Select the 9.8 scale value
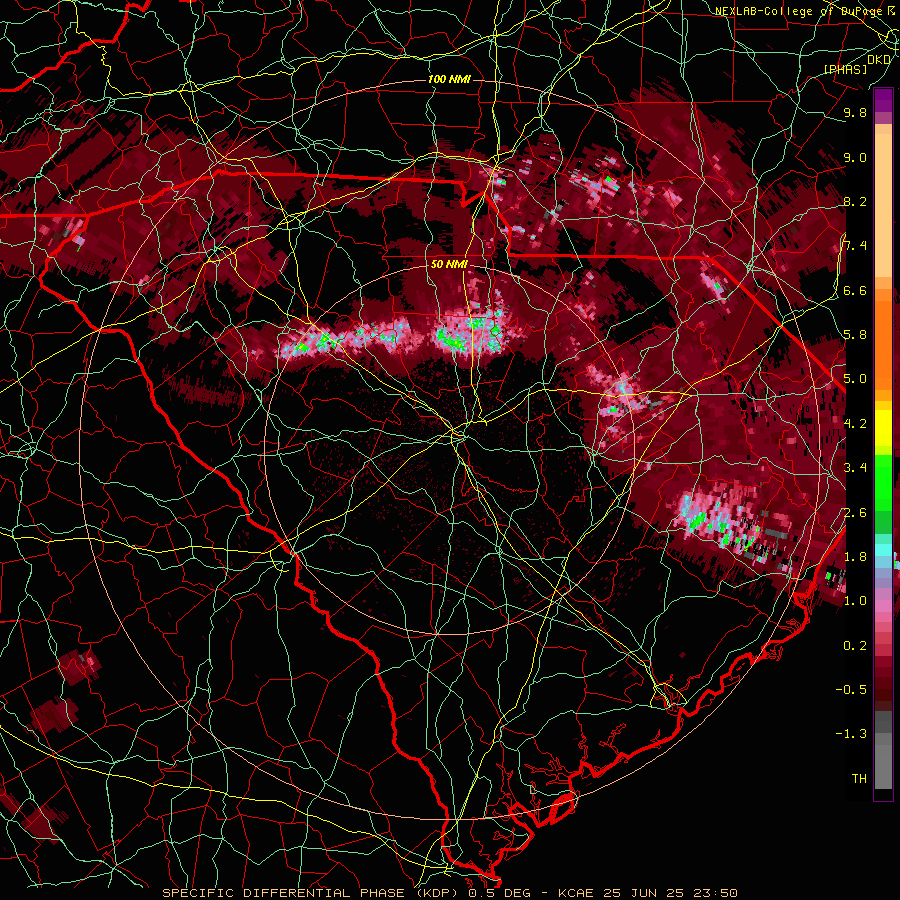The image size is (900, 900). [855, 112]
